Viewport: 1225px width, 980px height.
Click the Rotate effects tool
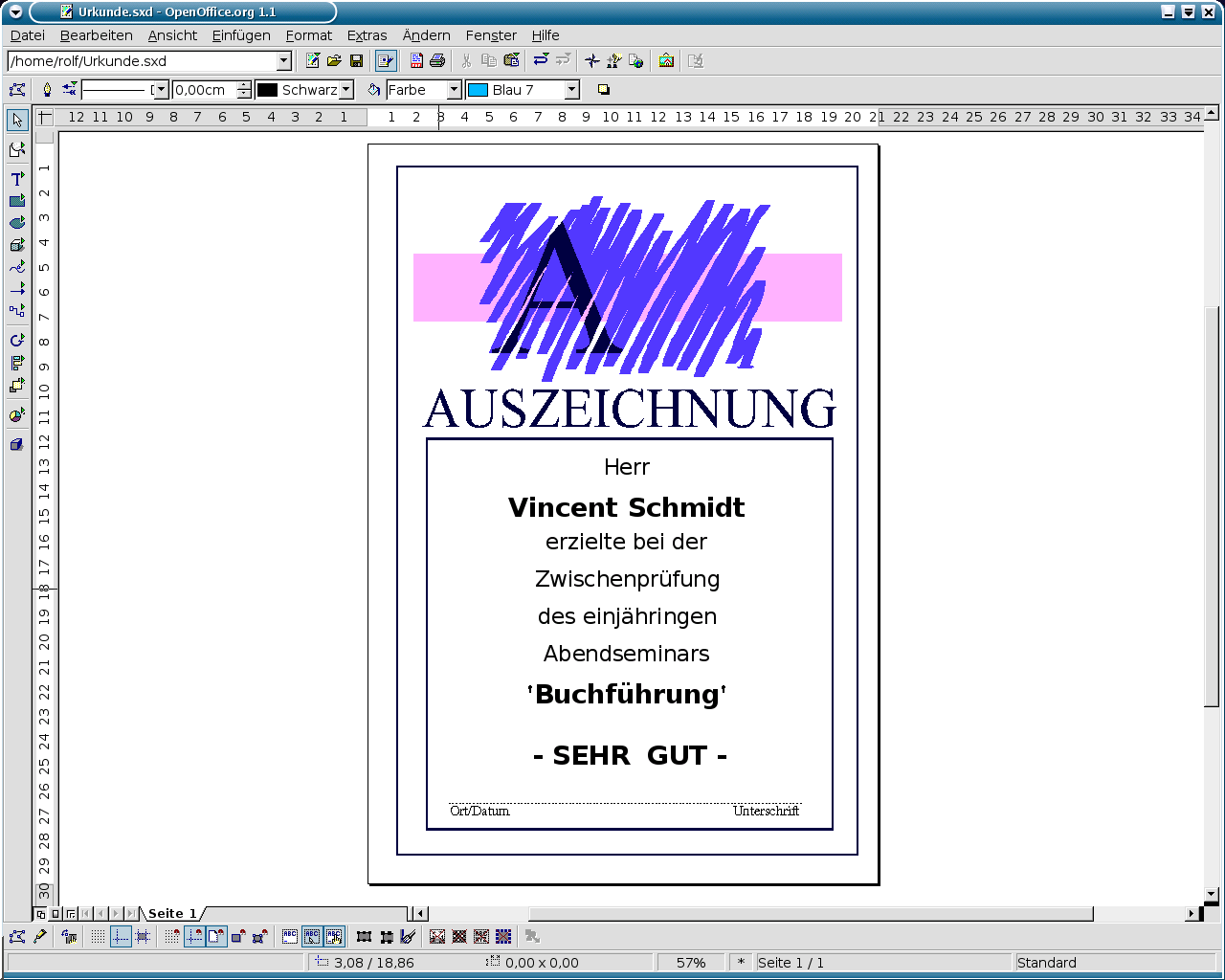point(16,341)
